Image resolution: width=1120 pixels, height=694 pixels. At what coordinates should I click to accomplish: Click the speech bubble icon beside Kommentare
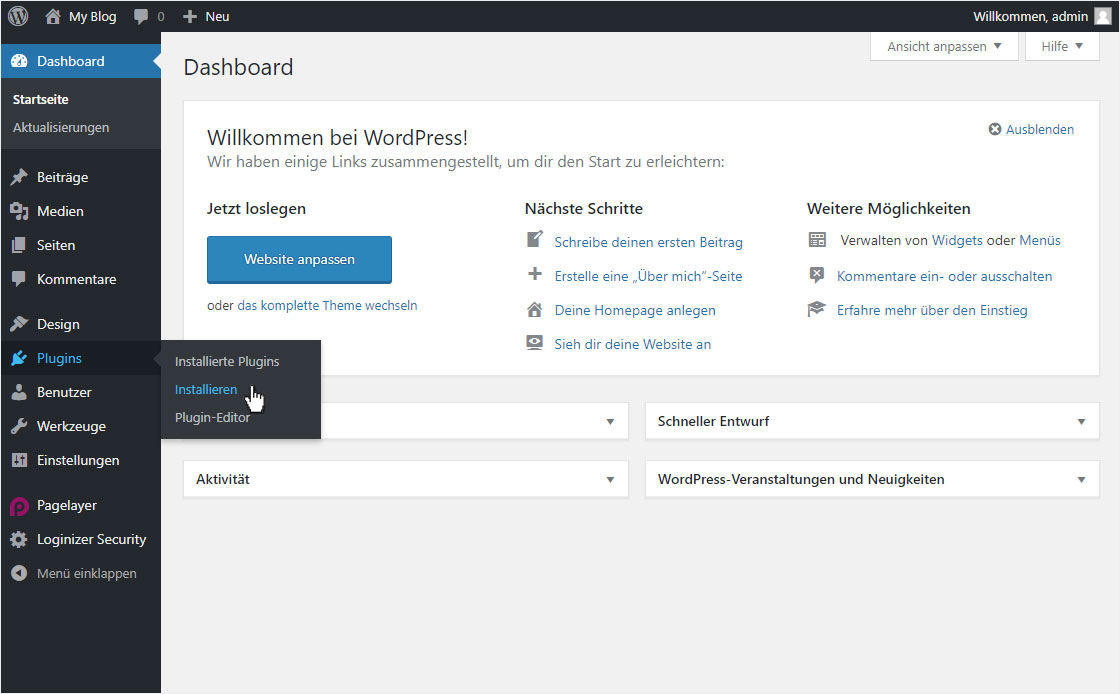point(19,279)
